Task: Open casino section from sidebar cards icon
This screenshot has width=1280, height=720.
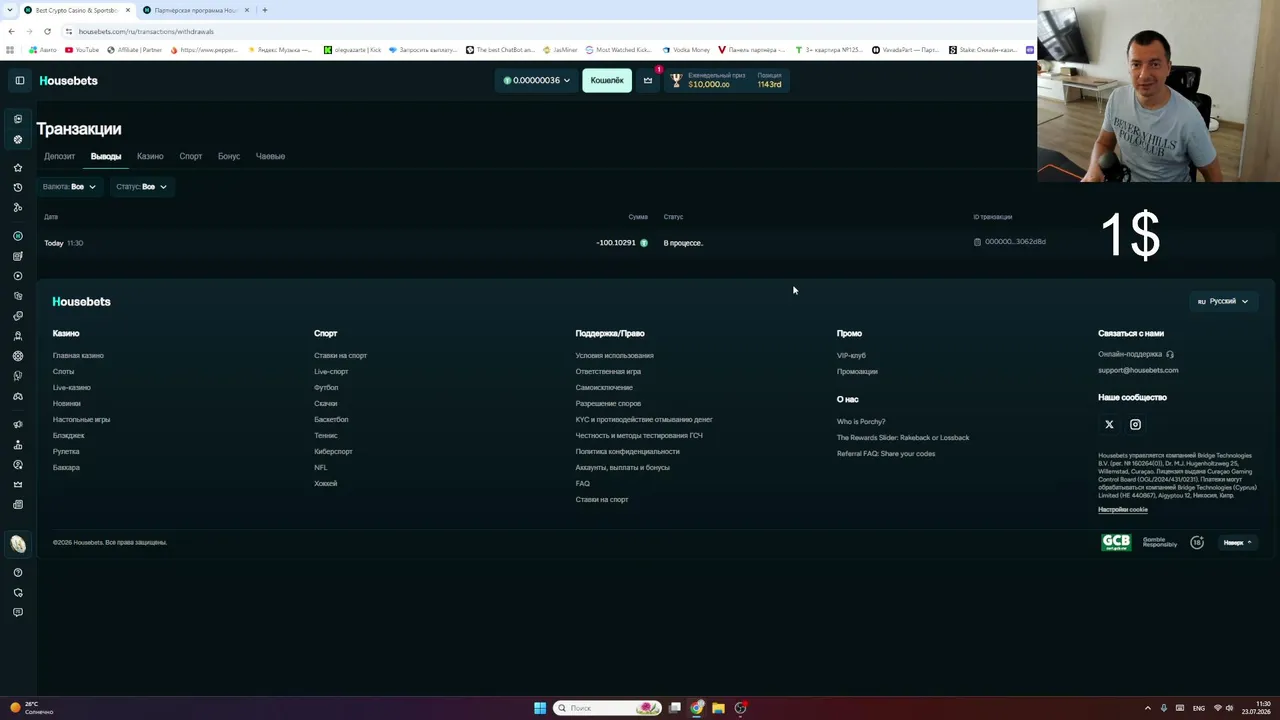Action: click(18, 119)
